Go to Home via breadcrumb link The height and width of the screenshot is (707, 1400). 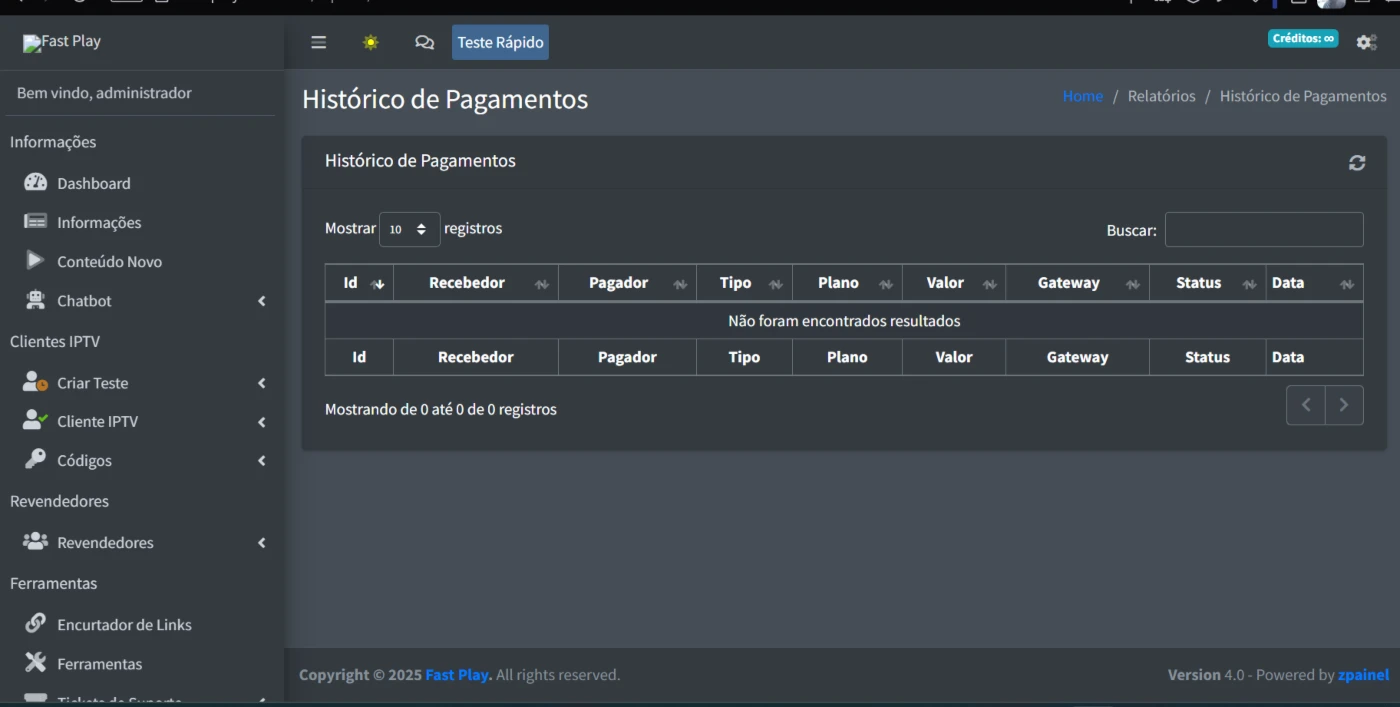(x=1082, y=96)
